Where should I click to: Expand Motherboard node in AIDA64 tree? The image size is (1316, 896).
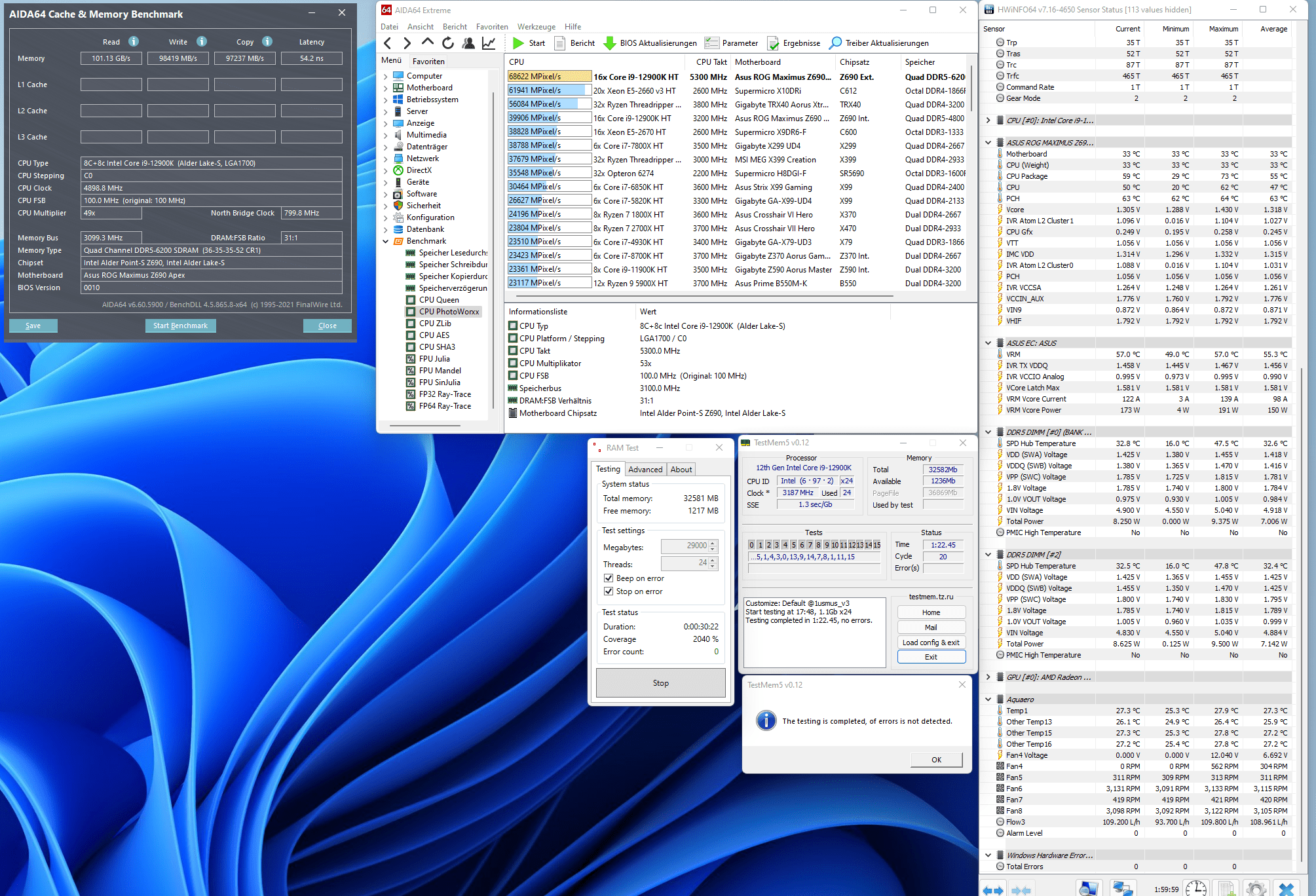(386, 88)
